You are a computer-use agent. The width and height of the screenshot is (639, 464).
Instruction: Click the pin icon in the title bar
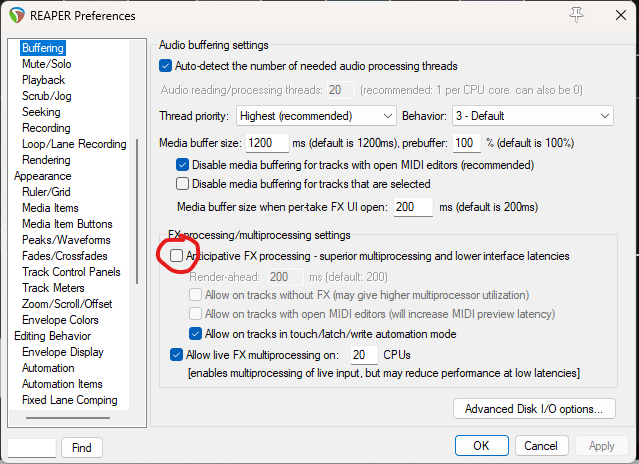point(575,14)
